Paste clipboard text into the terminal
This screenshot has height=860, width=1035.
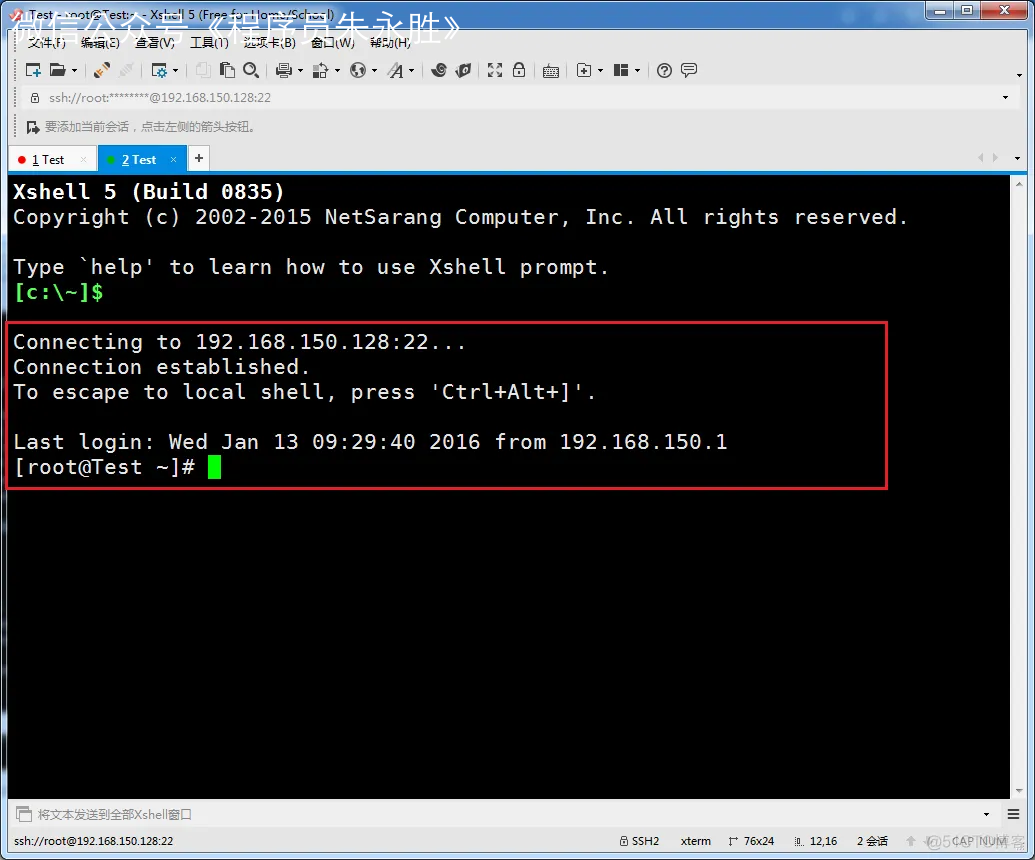227,70
